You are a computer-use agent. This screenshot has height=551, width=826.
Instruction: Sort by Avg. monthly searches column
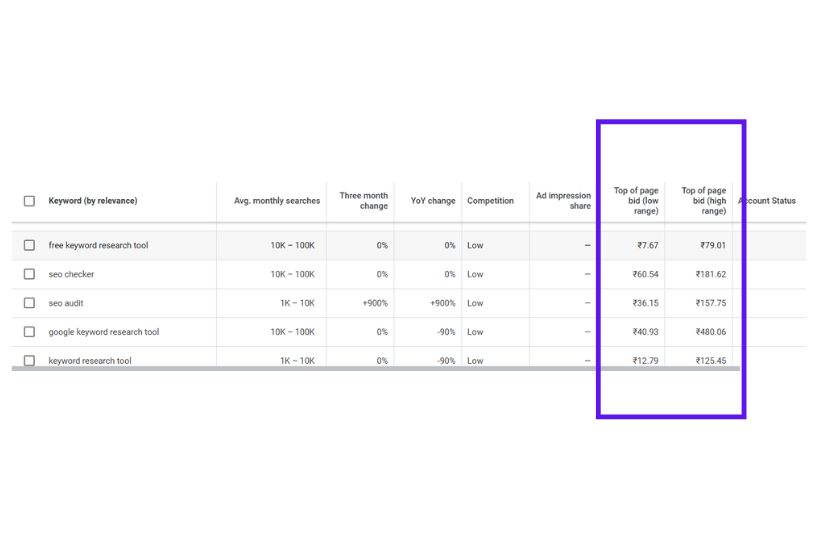(x=277, y=201)
